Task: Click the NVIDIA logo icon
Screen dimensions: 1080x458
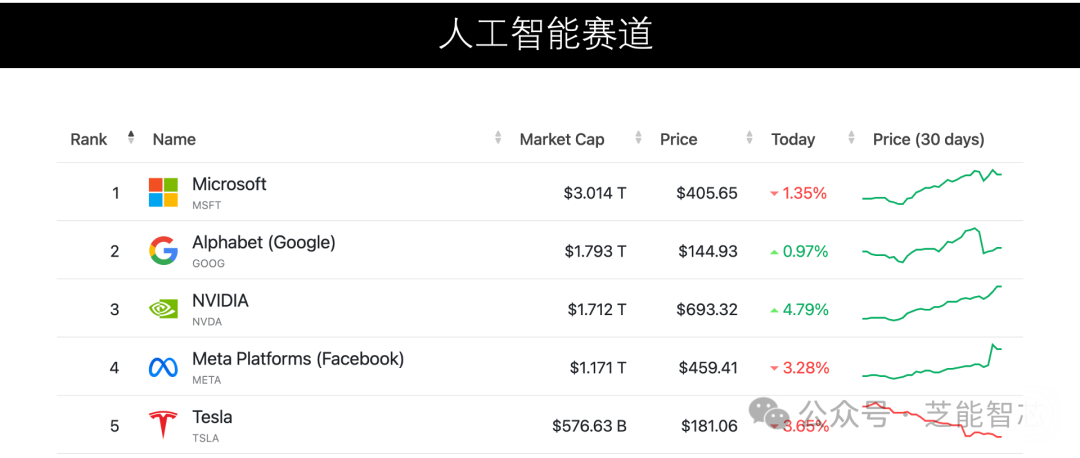Action: pos(163,309)
